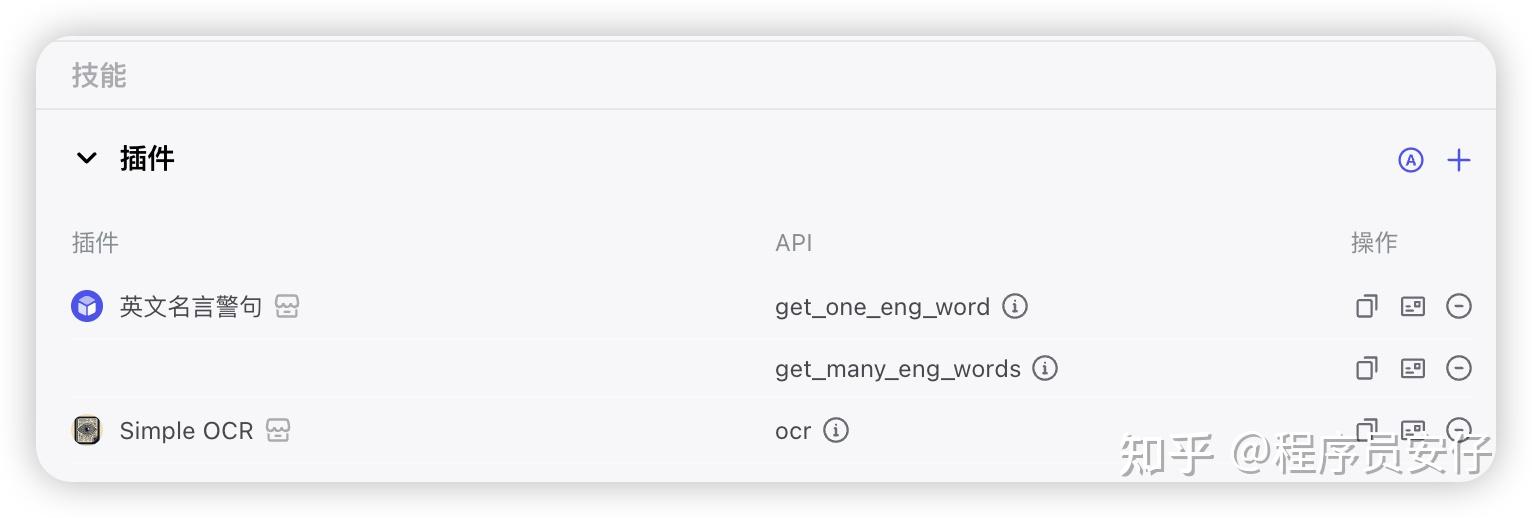Remove get_one_eng_word with the minus icon
The image size is (1532, 518).
[1459, 306]
